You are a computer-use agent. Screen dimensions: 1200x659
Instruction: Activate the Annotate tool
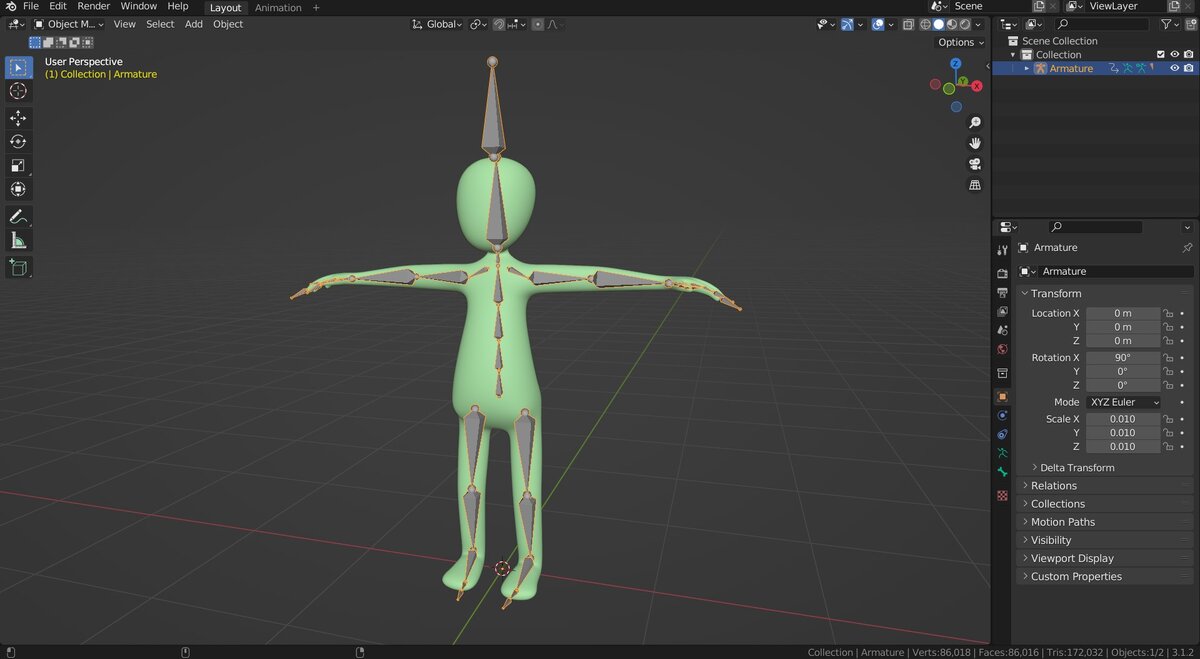tap(18, 217)
